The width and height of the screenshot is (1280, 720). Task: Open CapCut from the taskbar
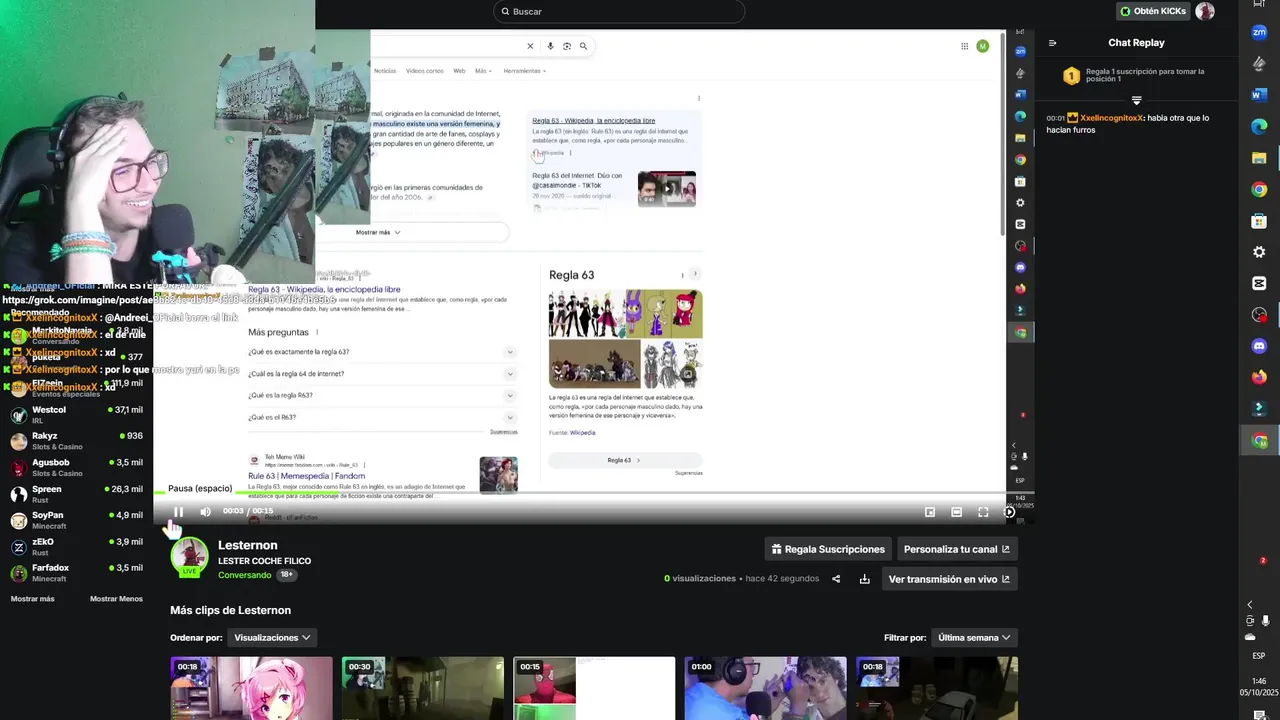click(x=1259, y=283)
